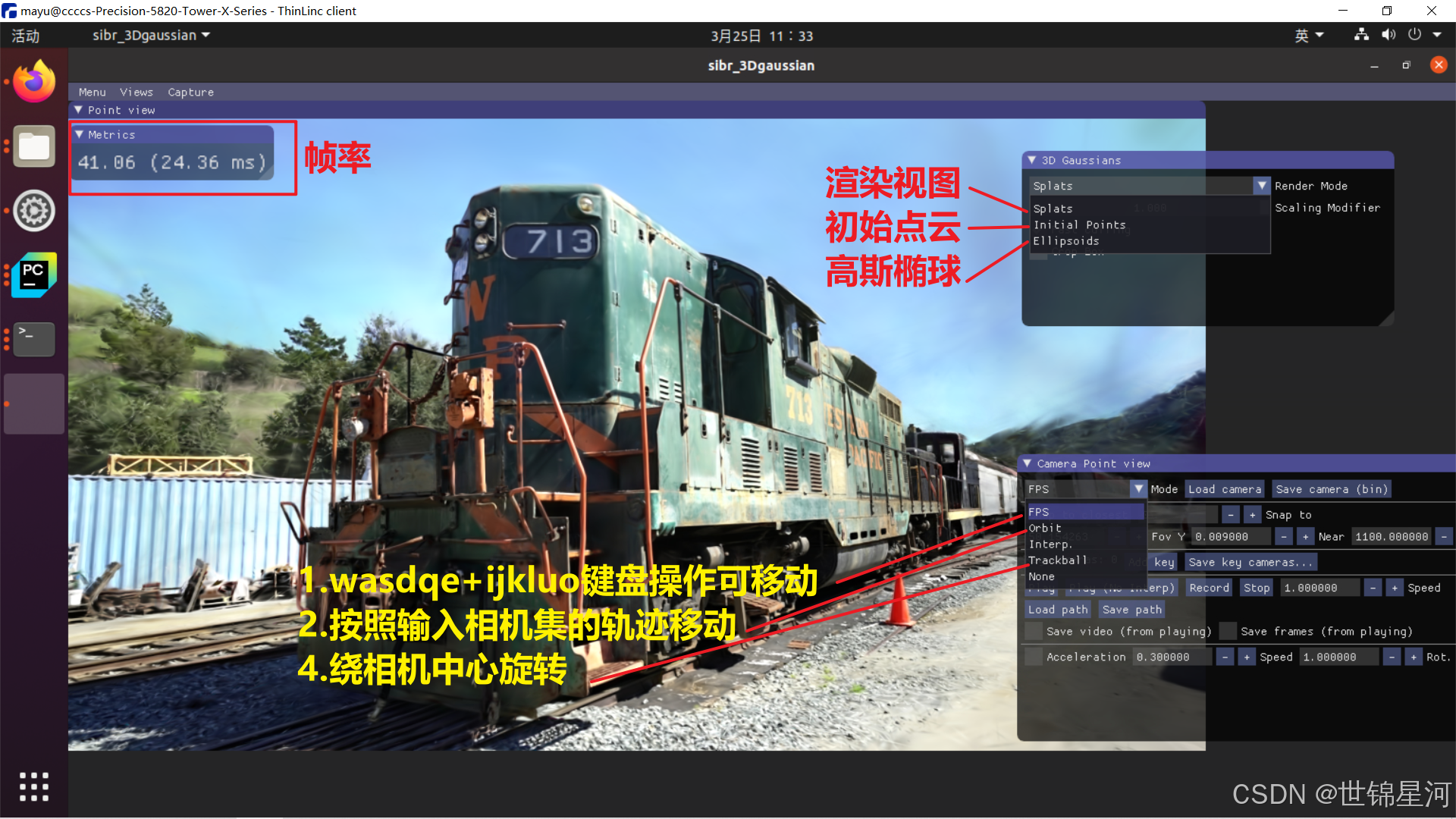Open the 活动 activities overview
This screenshot has width=1456, height=819.
point(25,36)
